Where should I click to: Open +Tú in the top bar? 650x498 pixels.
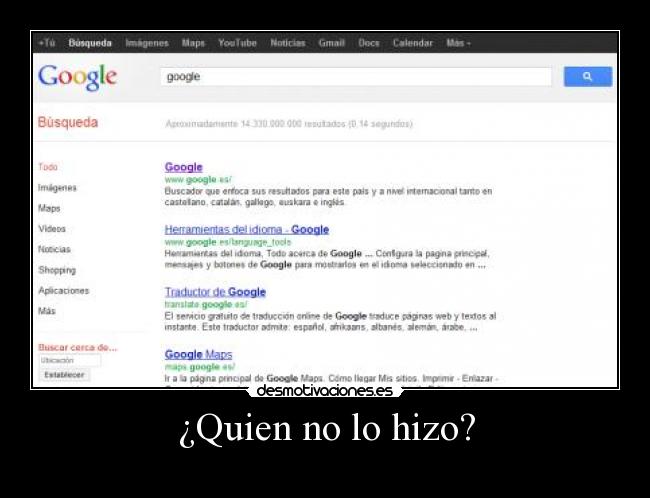coord(47,43)
